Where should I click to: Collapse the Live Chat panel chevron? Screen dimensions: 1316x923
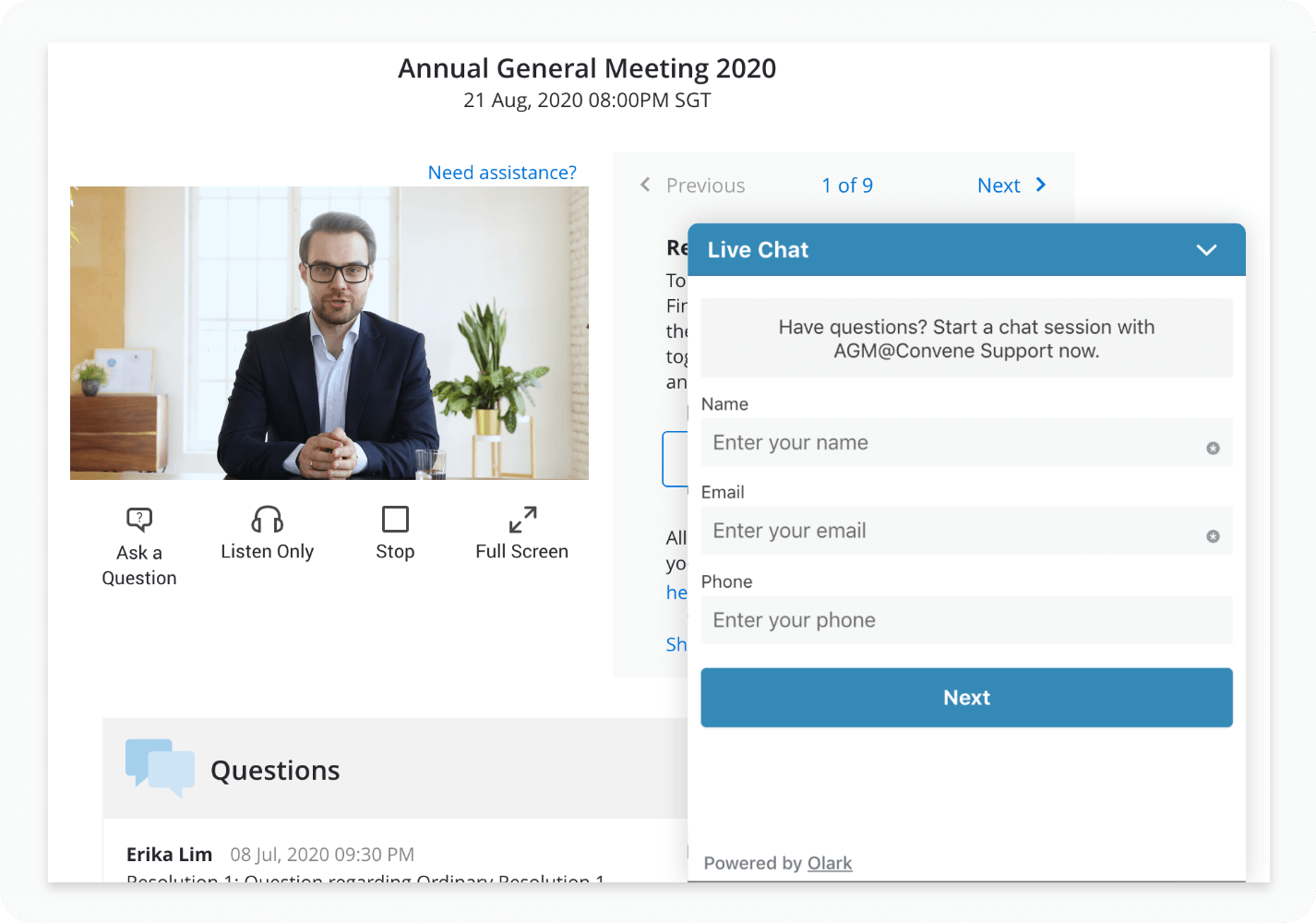point(1206,250)
